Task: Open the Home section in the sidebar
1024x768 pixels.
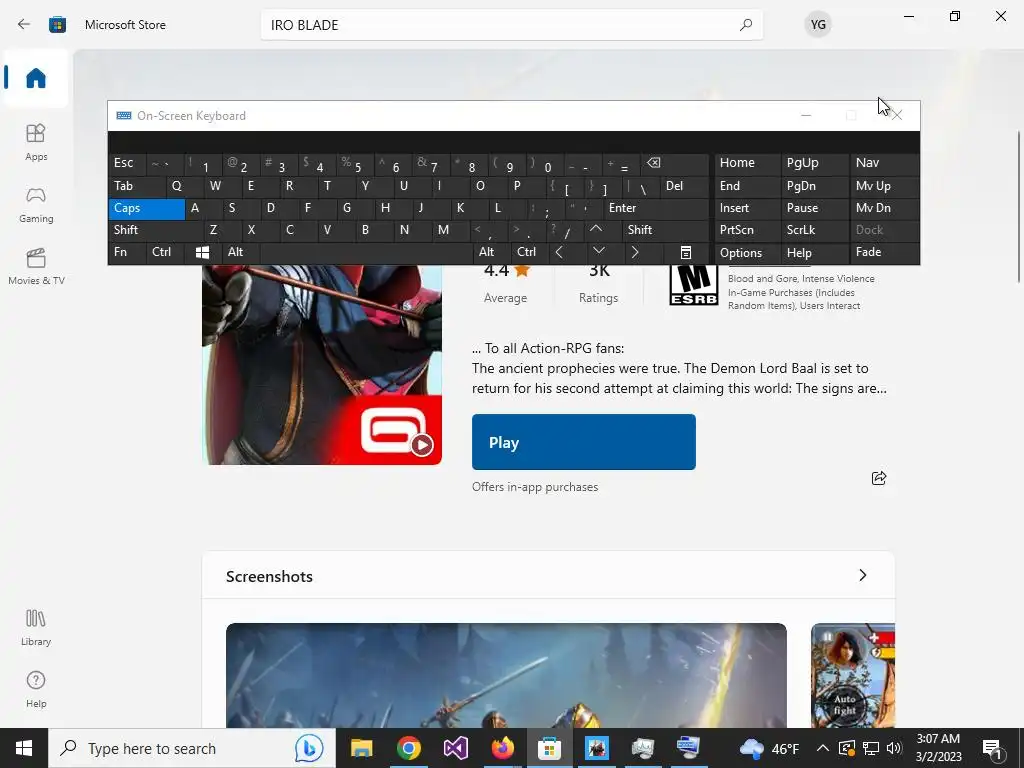Action: pyautogui.click(x=36, y=78)
